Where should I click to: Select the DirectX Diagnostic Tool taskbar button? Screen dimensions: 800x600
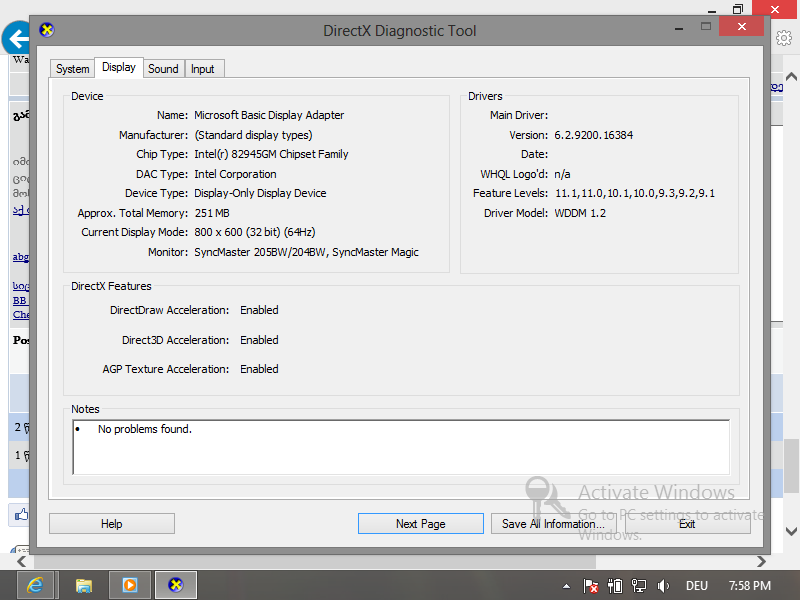click(175, 585)
